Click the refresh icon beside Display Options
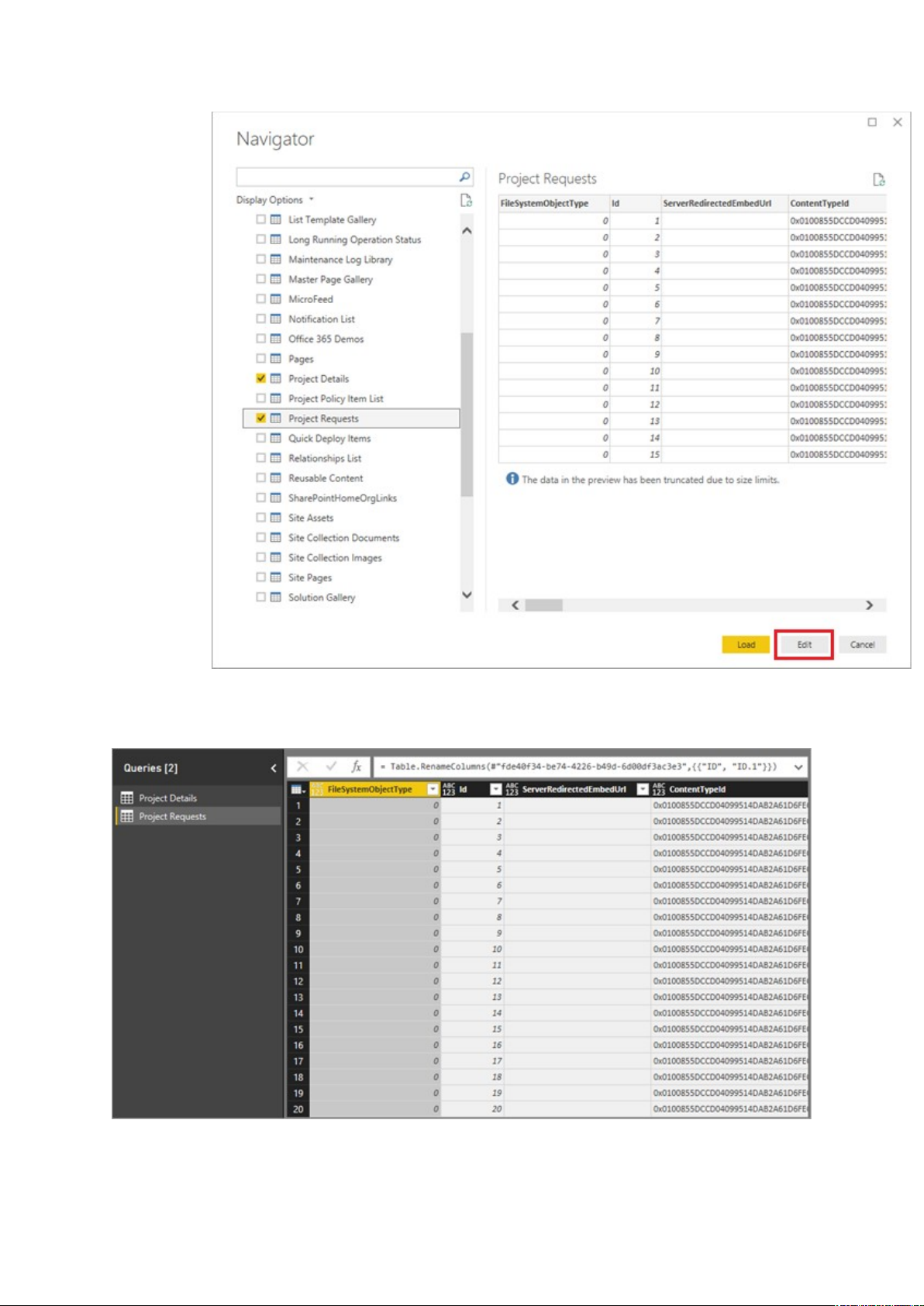 coord(466,200)
